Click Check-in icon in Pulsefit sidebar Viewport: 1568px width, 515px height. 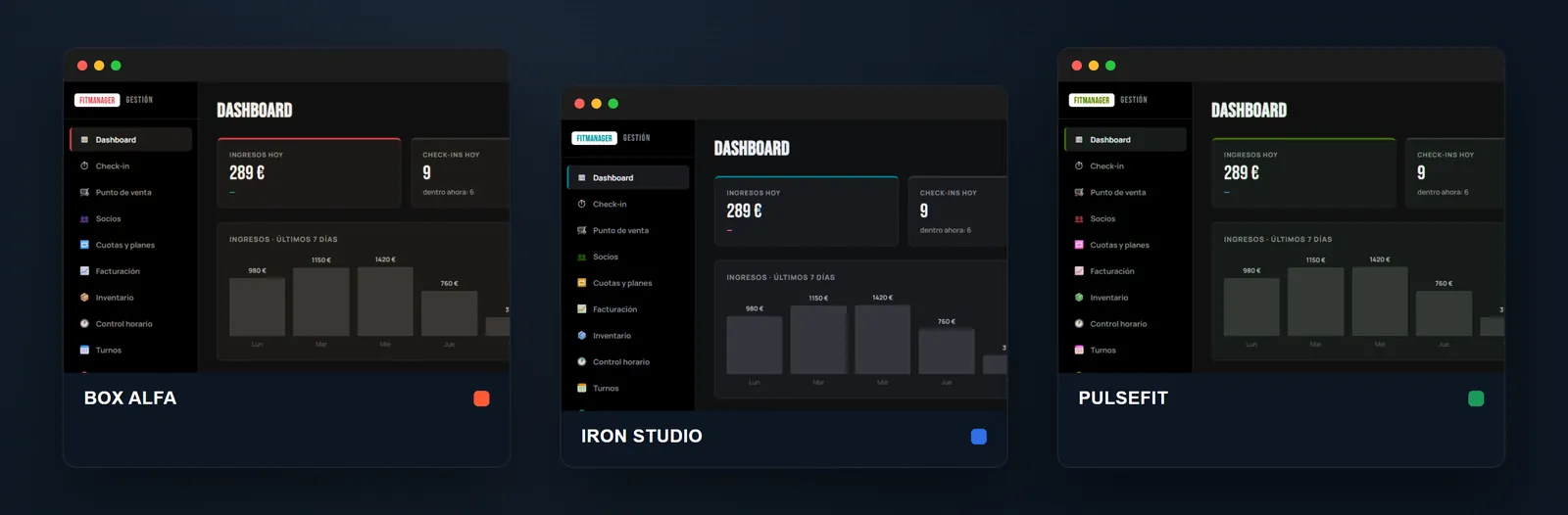[x=1079, y=166]
